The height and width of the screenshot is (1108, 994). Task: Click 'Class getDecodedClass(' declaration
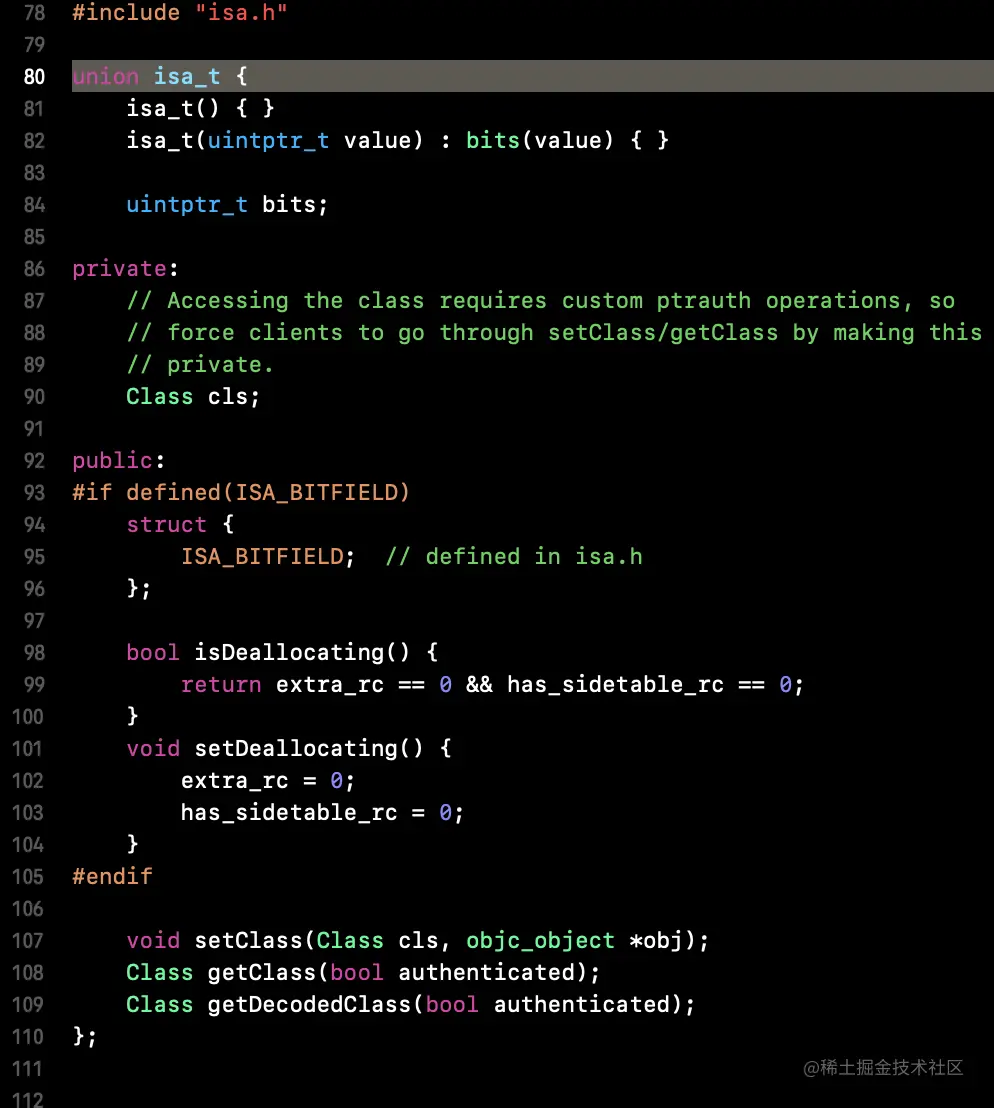tap(275, 1004)
